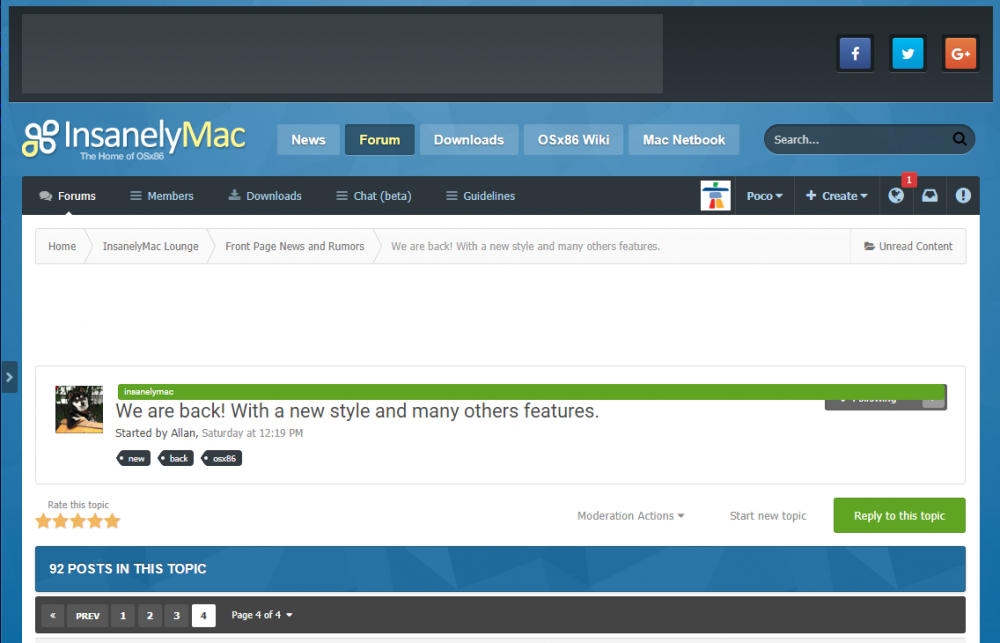Go to page 1
Image resolution: width=1000 pixels, height=643 pixels.
click(x=123, y=616)
